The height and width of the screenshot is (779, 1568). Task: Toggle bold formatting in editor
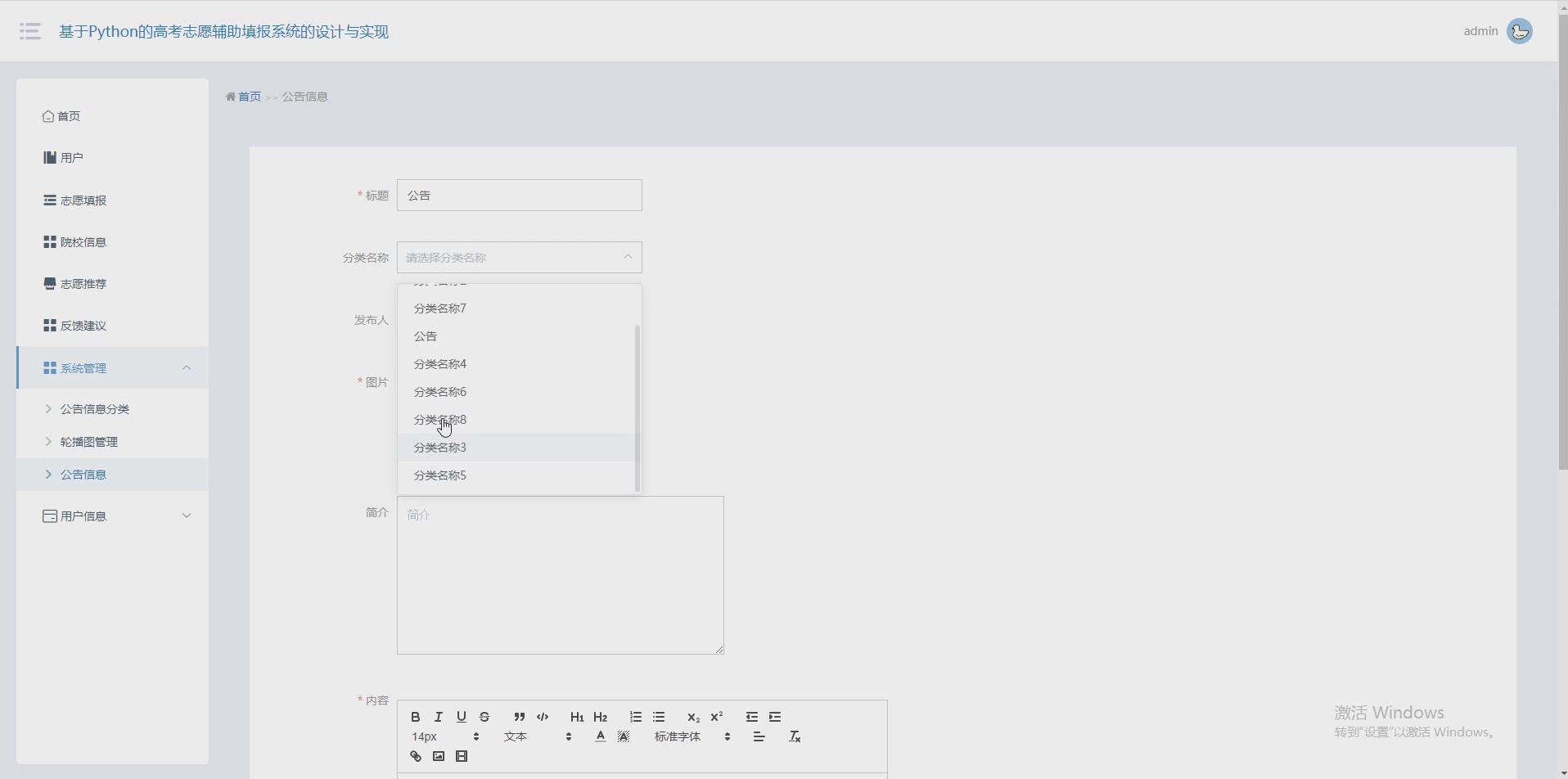point(416,717)
